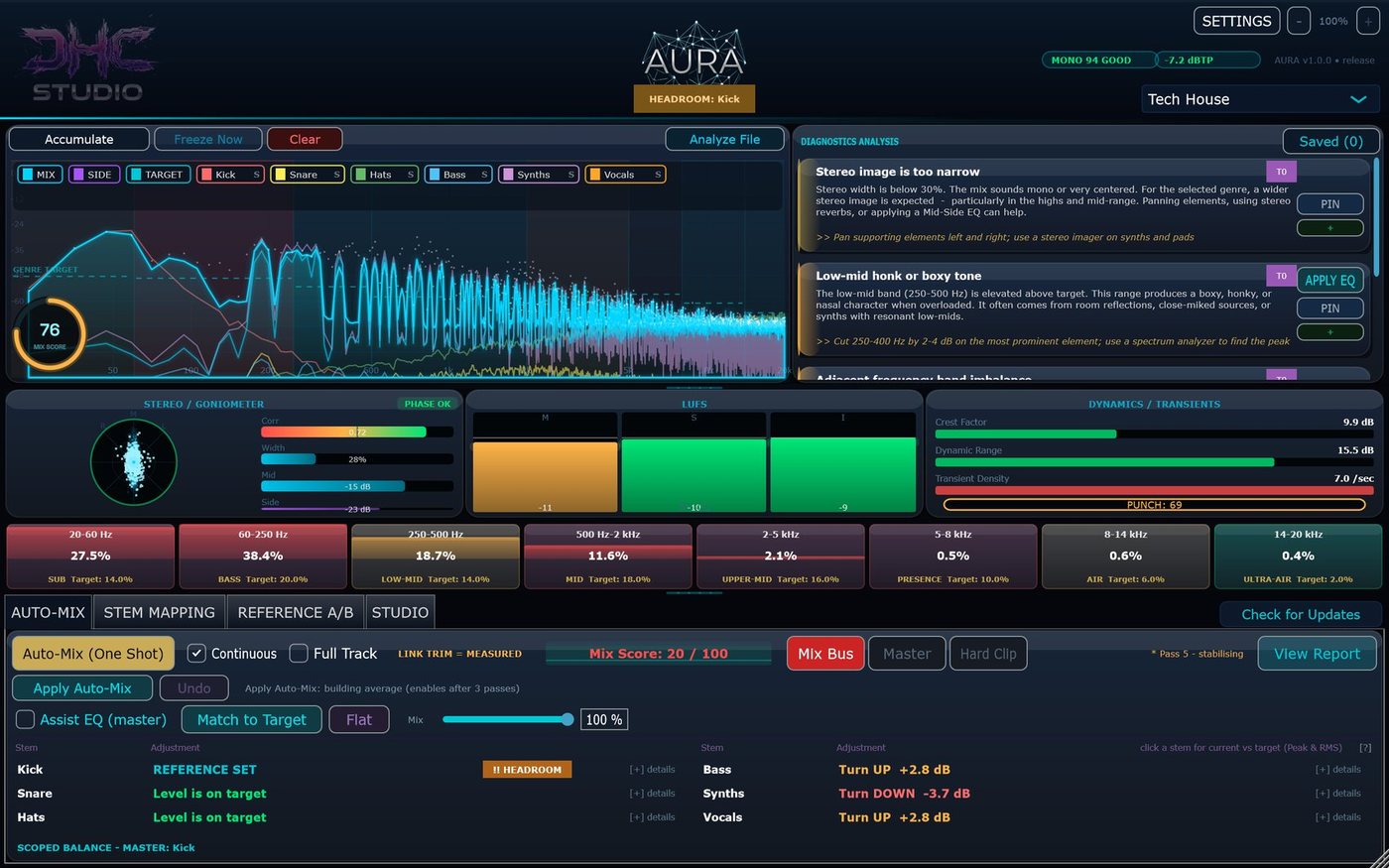Image resolution: width=1389 pixels, height=868 pixels.
Task: Open the [?] help for stem adjustments
Action: pyautogui.click(x=1365, y=748)
